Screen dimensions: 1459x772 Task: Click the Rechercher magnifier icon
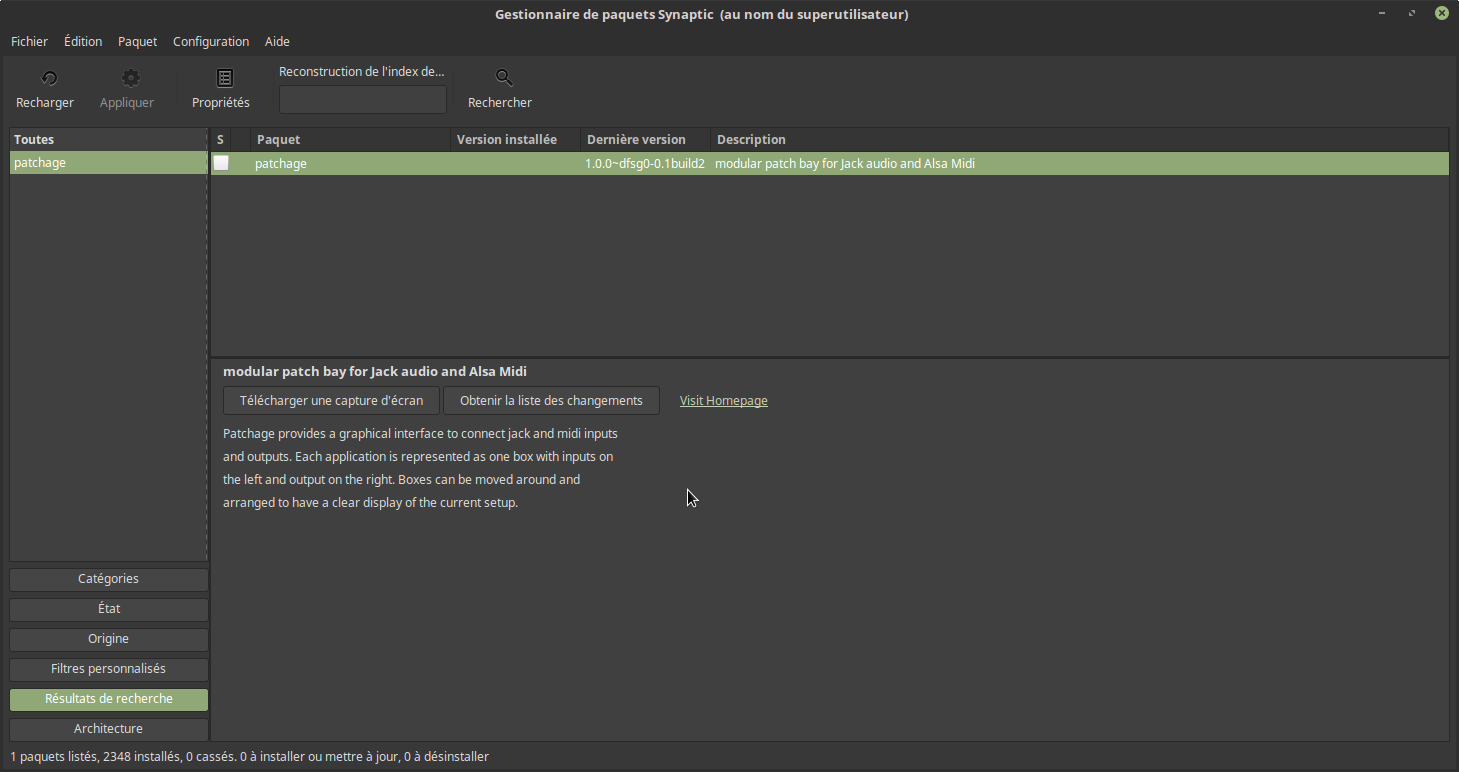504,78
